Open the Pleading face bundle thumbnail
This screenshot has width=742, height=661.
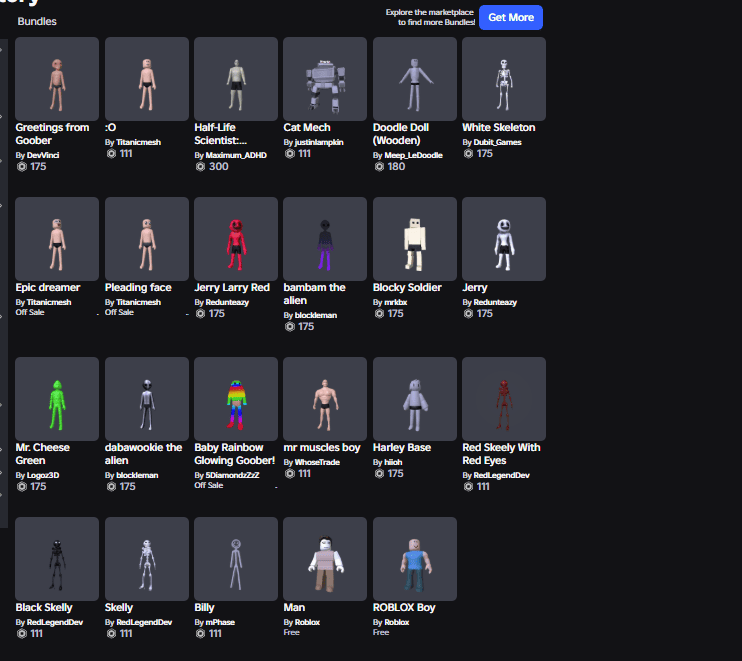[x=147, y=239]
